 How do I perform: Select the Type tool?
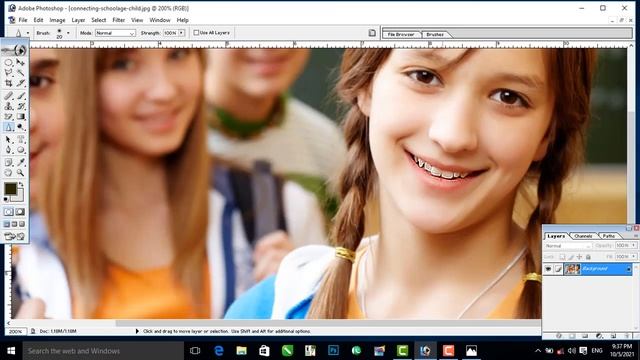click(x=20, y=140)
